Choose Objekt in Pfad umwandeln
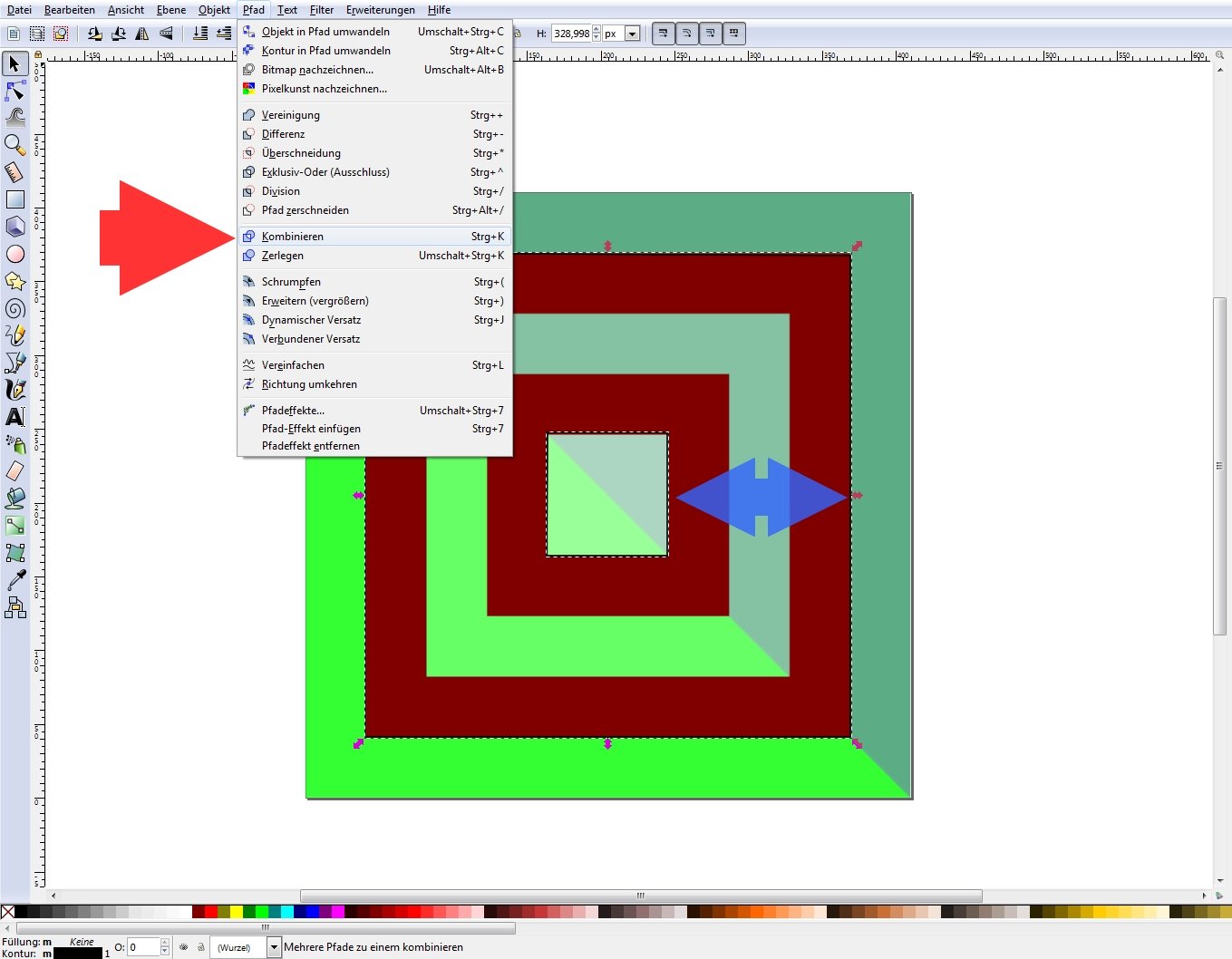The image size is (1232, 959). click(374, 32)
